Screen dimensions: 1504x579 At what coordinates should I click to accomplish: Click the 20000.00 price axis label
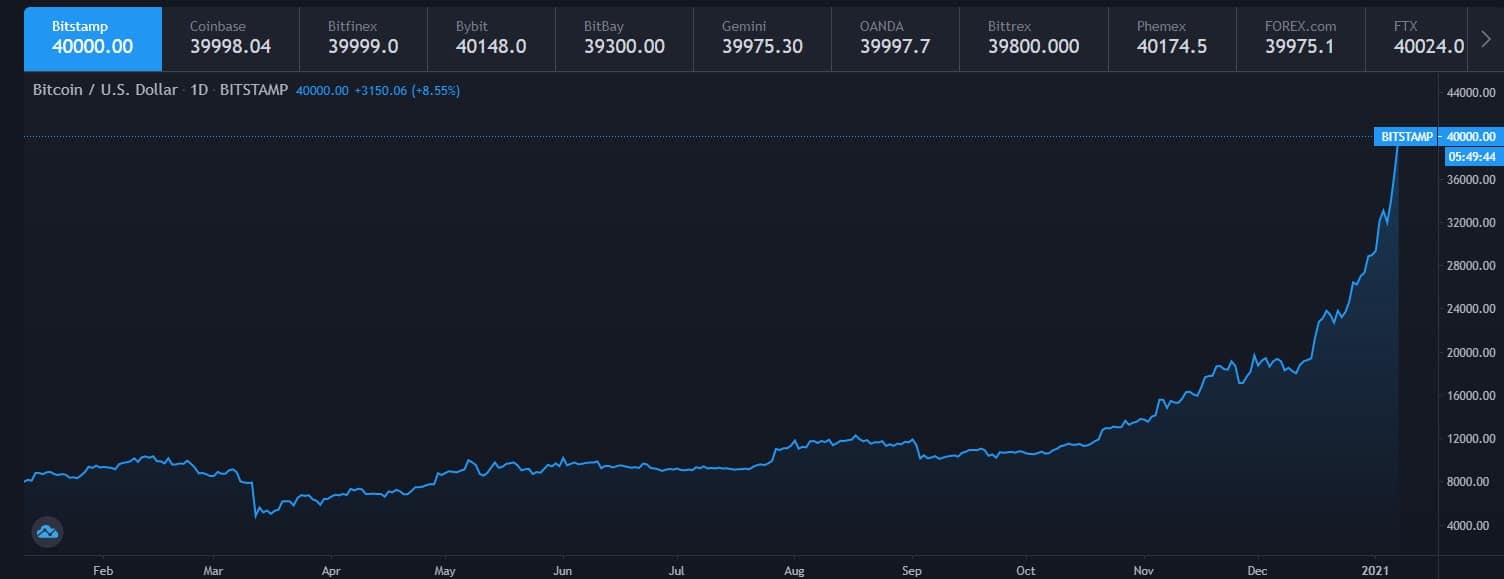[1471, 352]
